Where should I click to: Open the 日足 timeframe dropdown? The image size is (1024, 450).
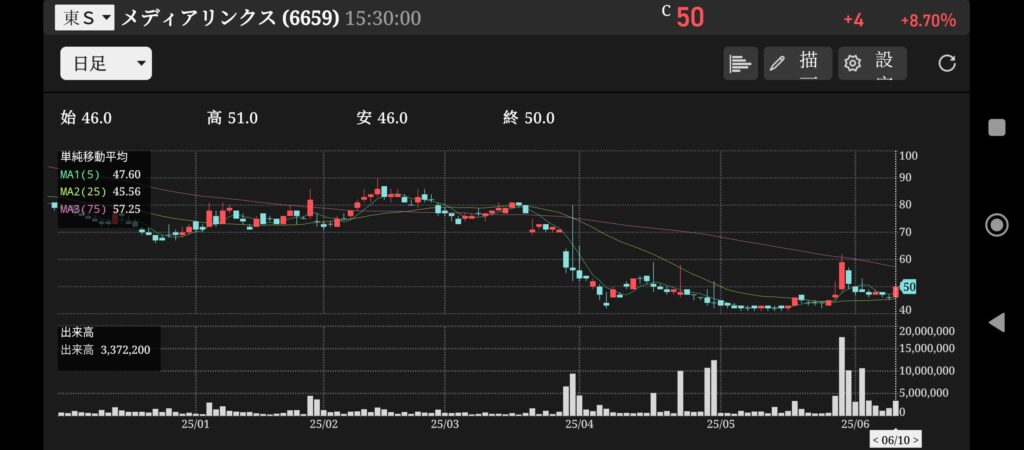coord(106,63)
